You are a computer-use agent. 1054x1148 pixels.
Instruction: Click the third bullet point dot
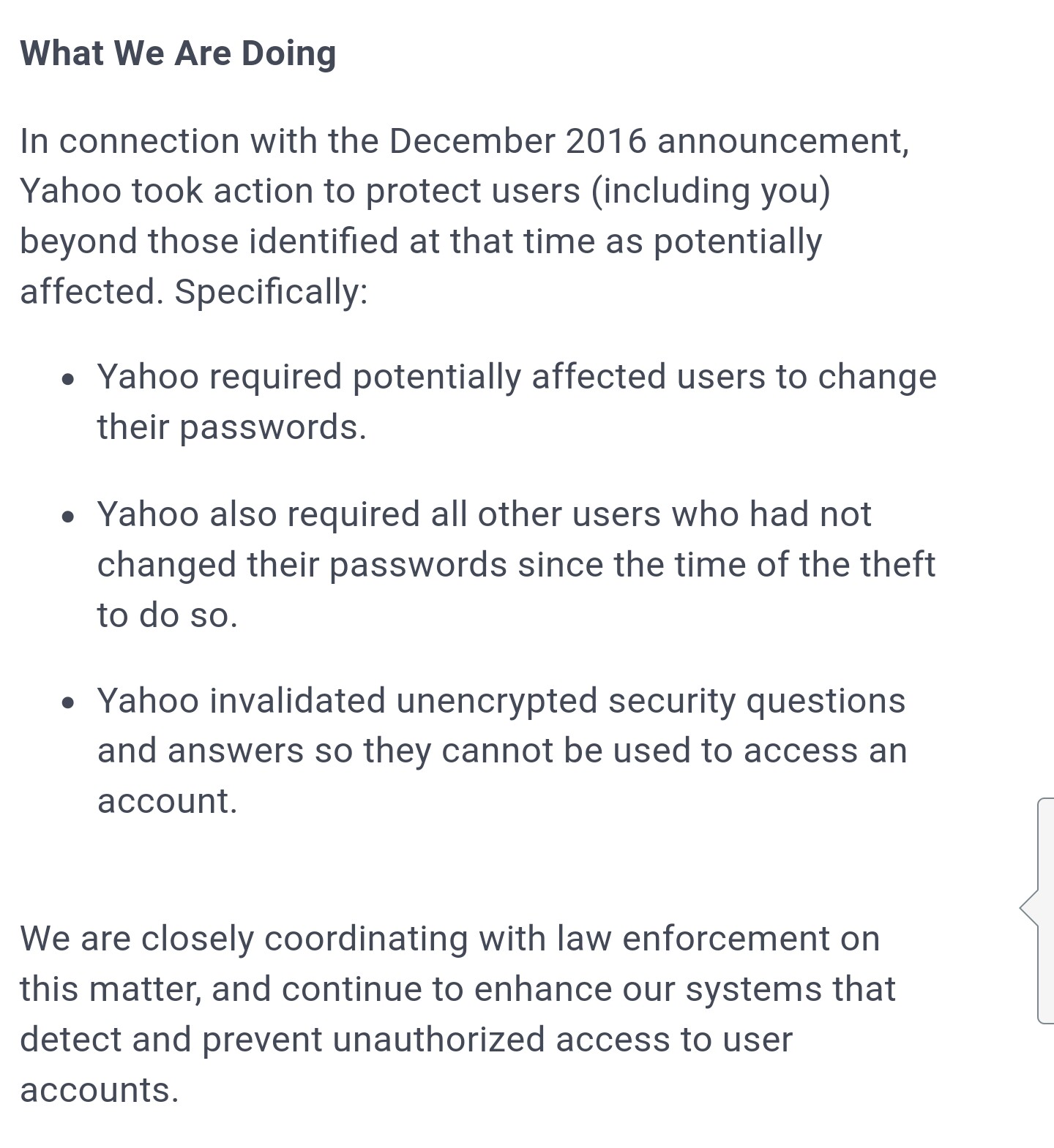click(x=68, y=703)
